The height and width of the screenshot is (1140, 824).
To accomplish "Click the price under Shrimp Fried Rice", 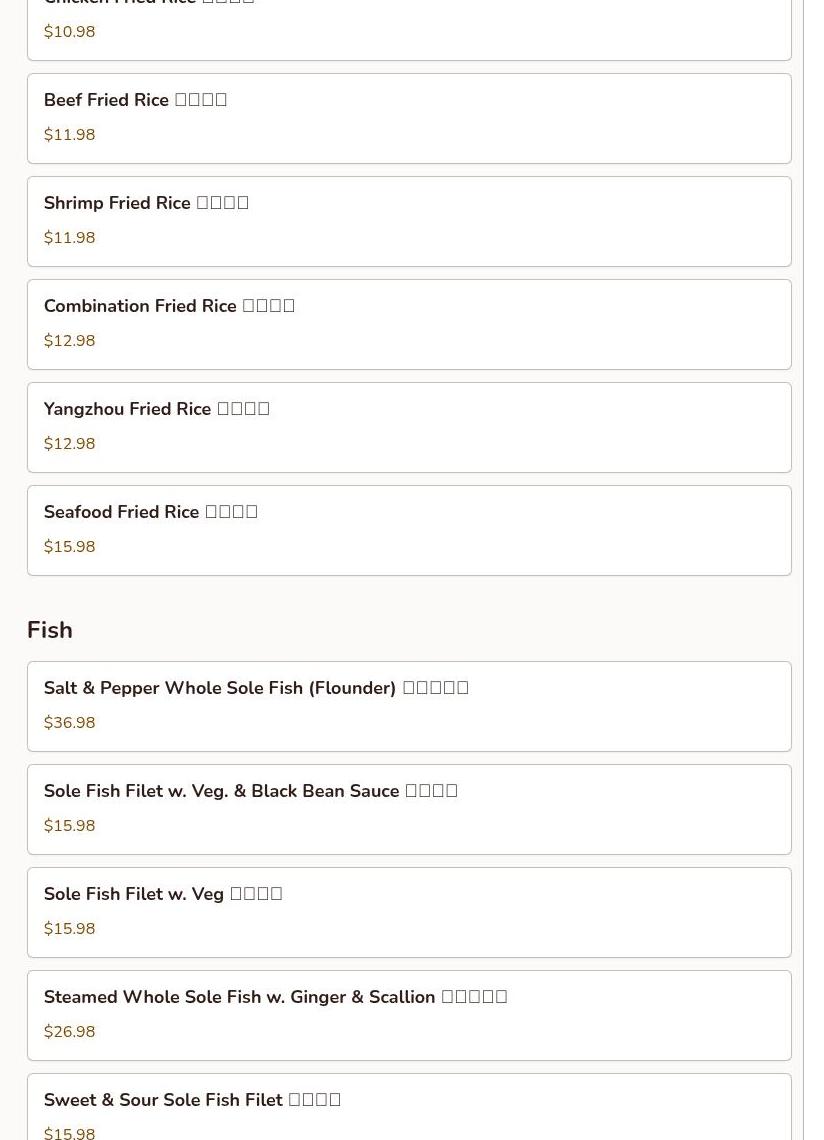I will coord(69,238).
